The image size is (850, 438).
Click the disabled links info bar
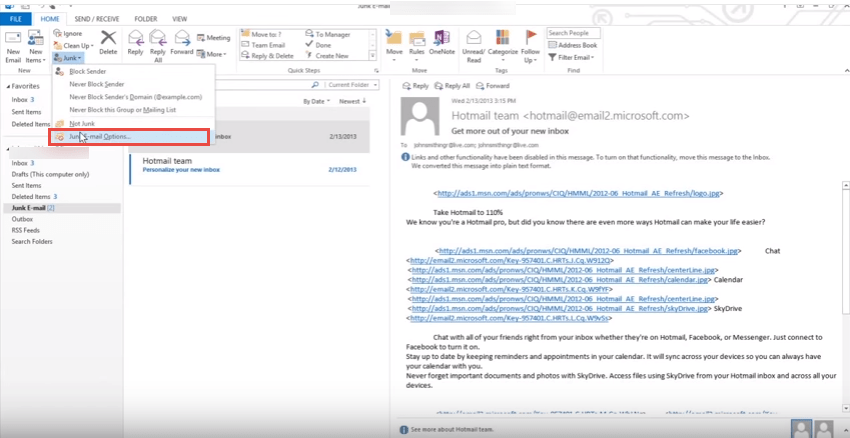tap(585, 162)
